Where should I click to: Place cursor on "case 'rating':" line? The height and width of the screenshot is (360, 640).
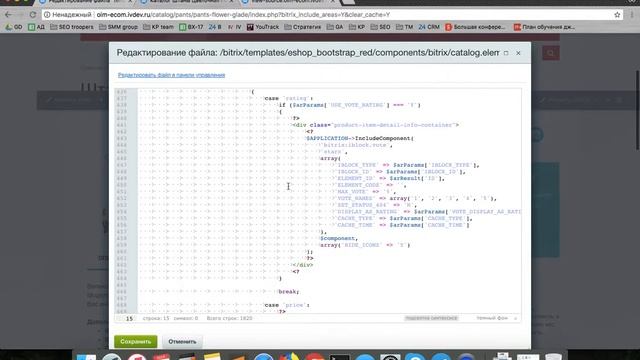point(289,98)
